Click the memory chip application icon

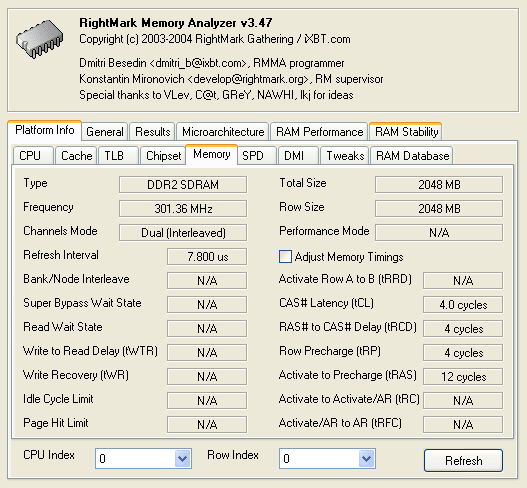[x=40, y=39]
